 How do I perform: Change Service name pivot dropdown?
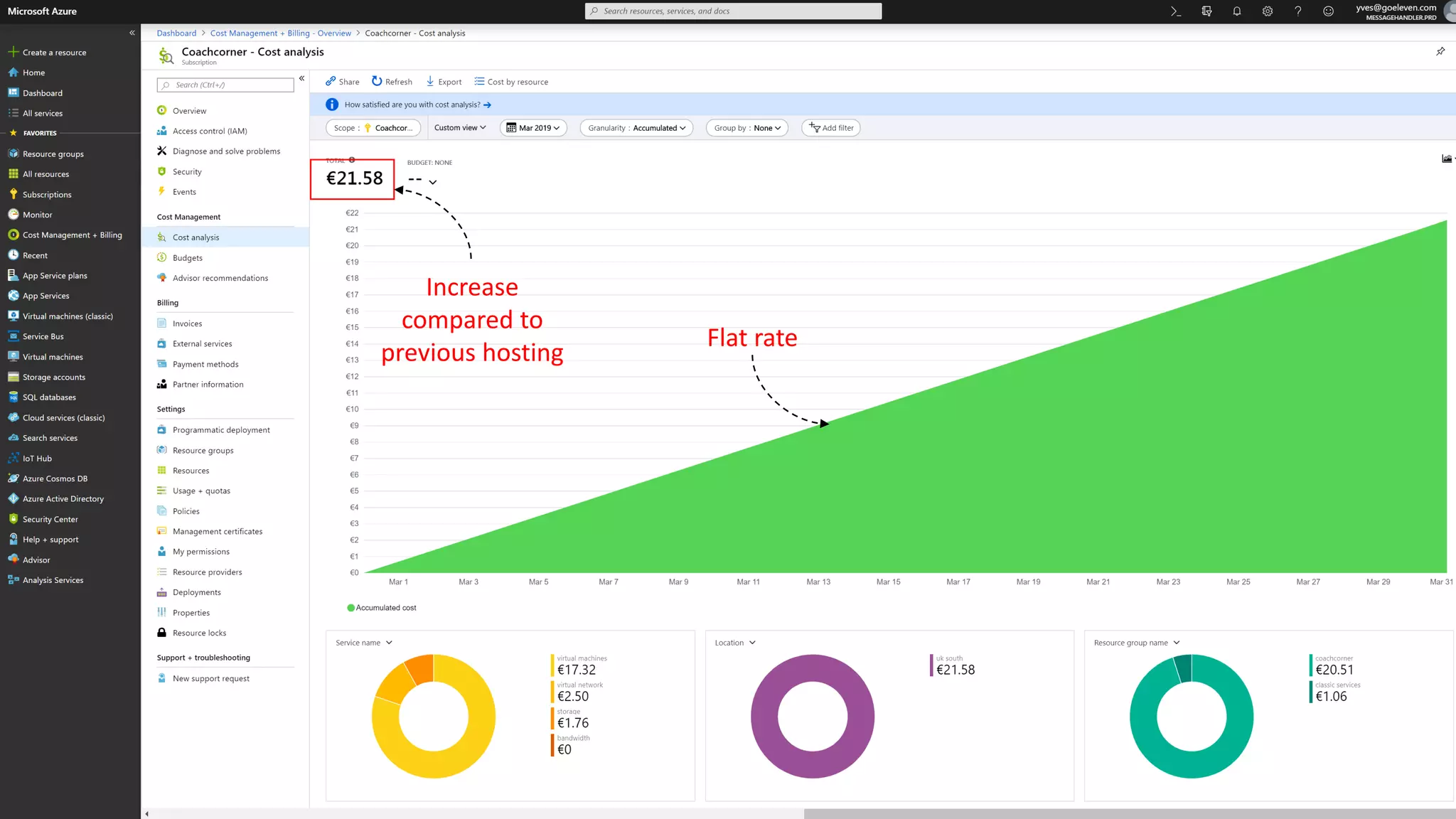[364, 643]
